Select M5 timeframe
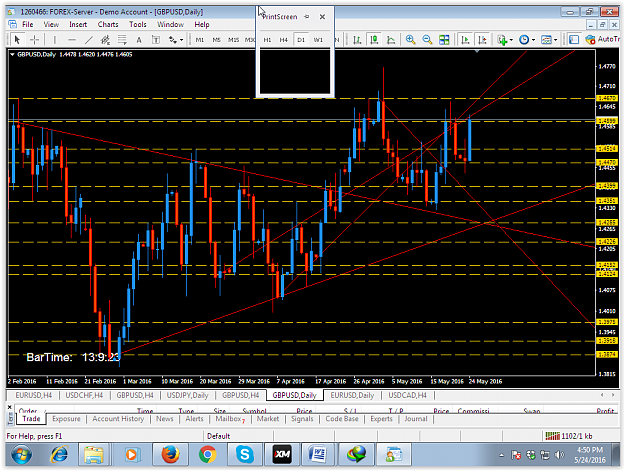The image size is (625, 471). [x=216, y=39]
